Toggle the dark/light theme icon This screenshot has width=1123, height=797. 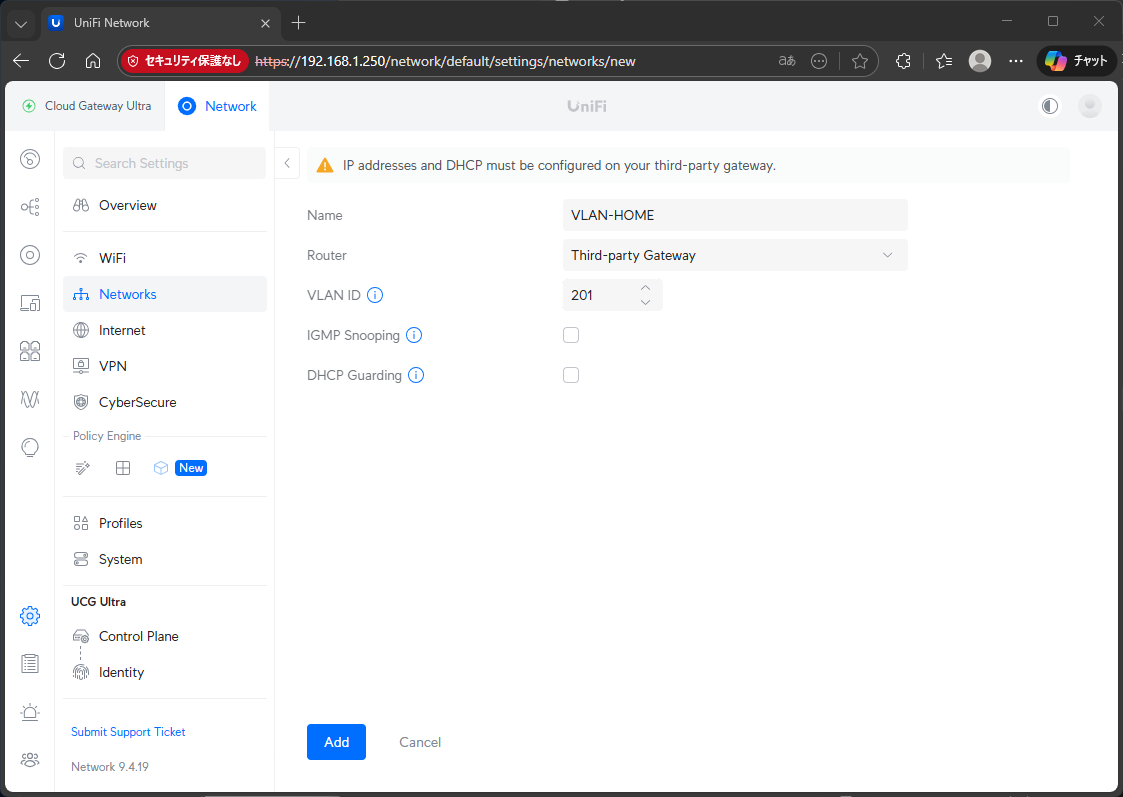click(x=1050, y=106)
